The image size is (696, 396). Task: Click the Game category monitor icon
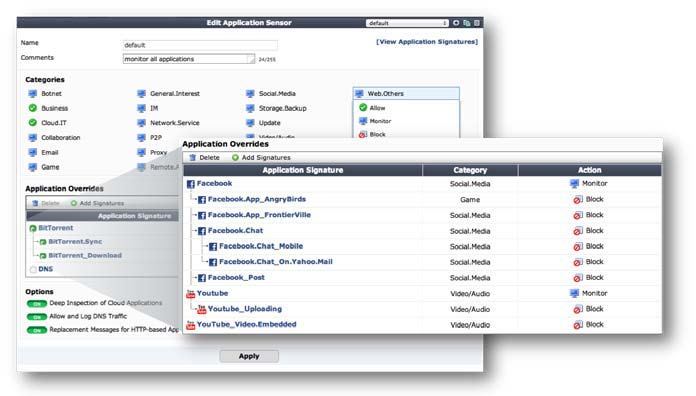[32, 167]
